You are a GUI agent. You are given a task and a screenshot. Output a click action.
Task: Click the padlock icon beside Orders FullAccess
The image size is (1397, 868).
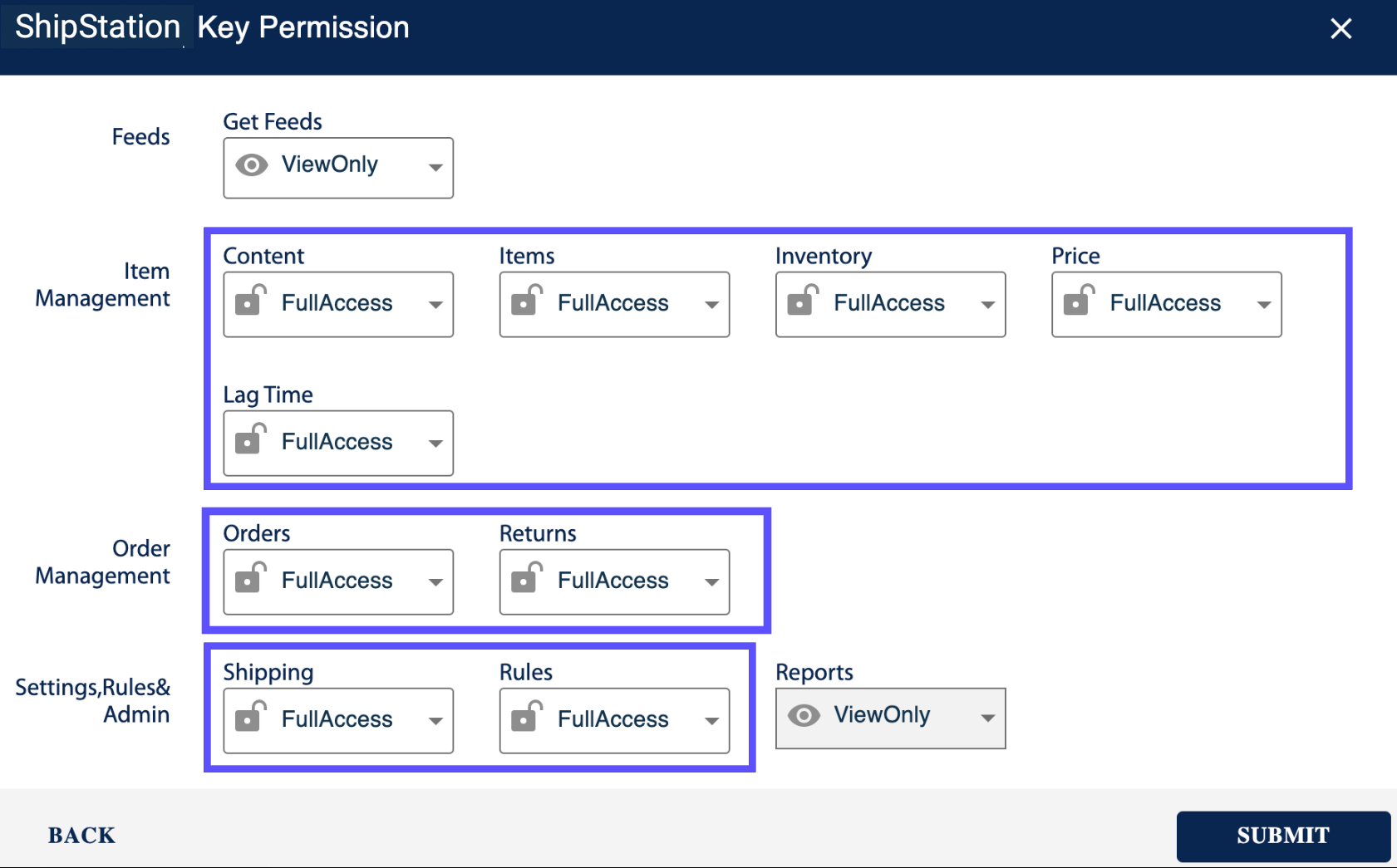click(251, 581)
